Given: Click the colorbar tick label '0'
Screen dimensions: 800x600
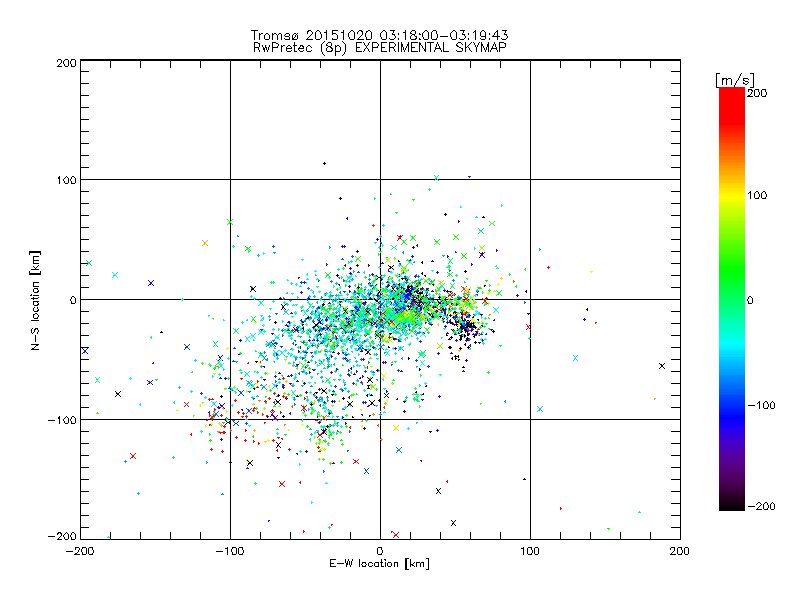Looking at the screenshot, I should pos(750,301).
